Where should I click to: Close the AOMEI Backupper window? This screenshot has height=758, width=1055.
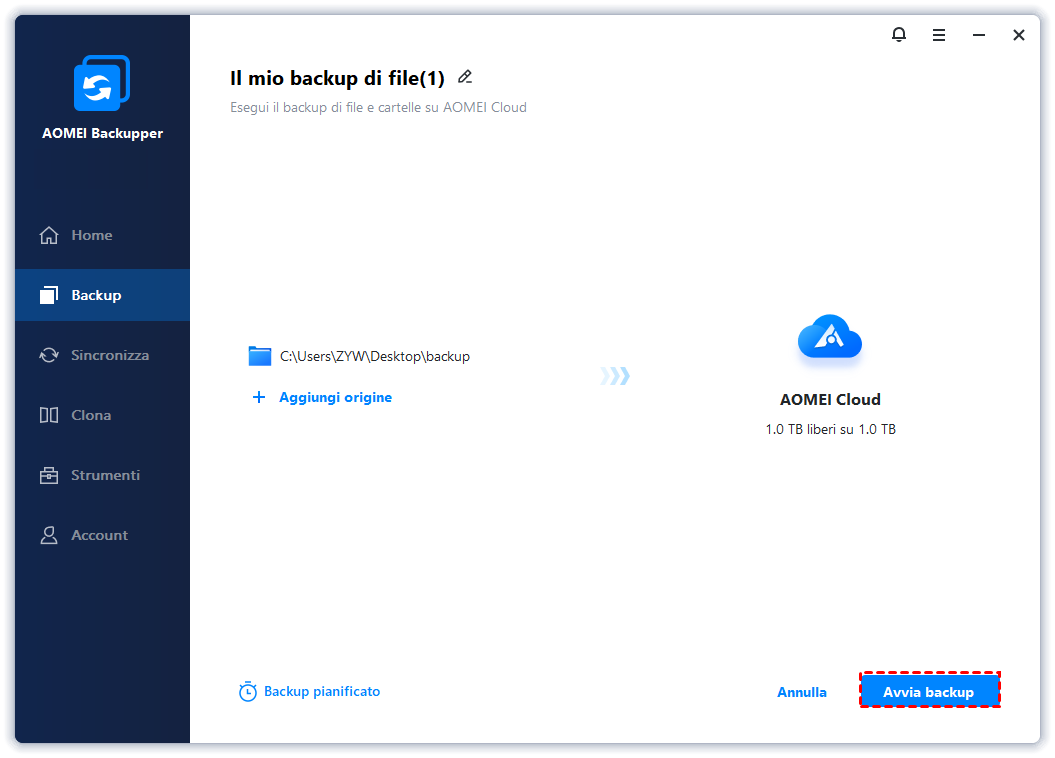tap(1019, 35)
